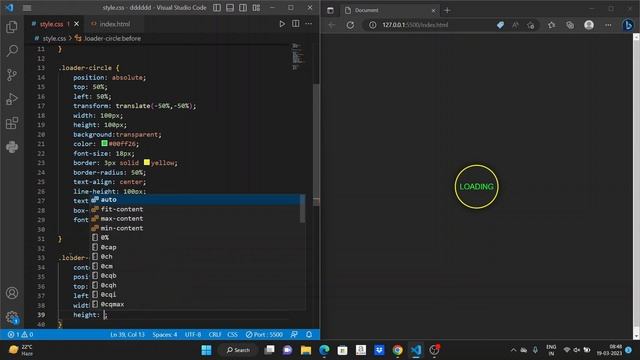Open Edge profile avatar
The width and height of the screenshot is (640, 360).
(589, 25)
